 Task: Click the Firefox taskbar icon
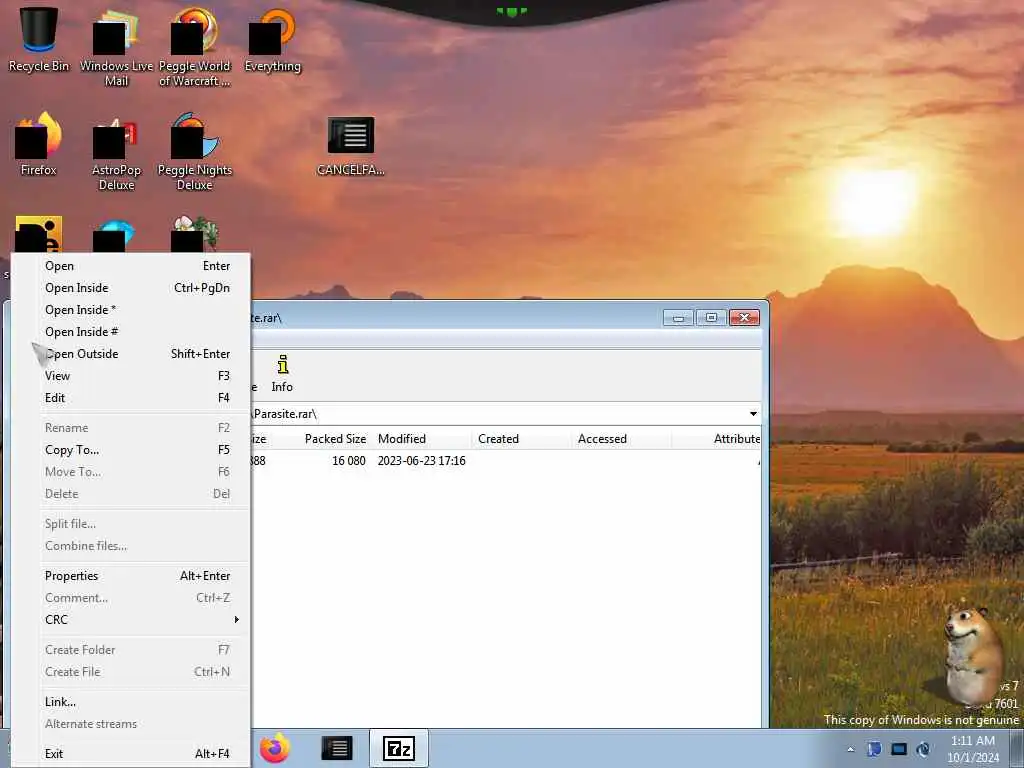coord(275,748)
